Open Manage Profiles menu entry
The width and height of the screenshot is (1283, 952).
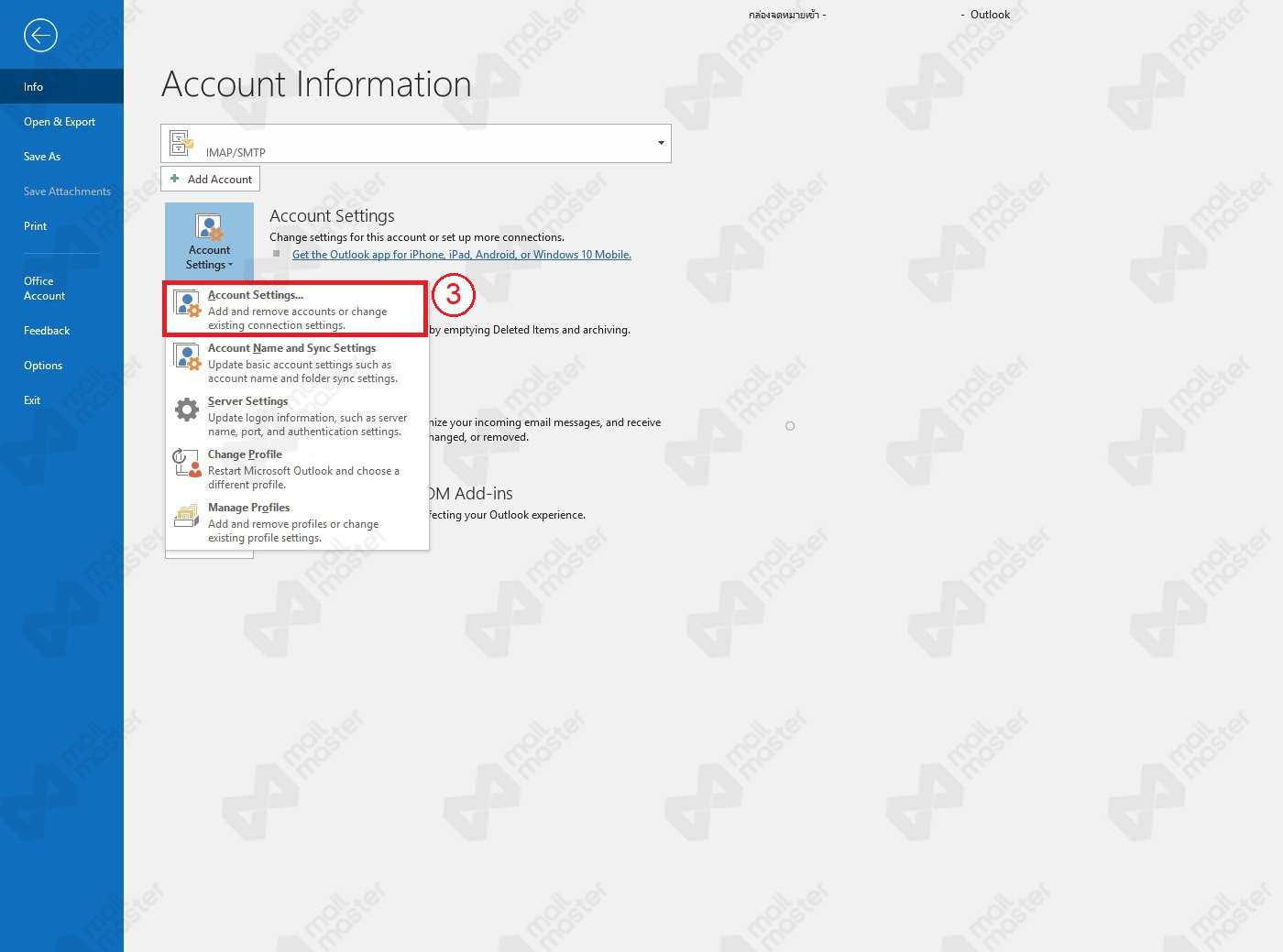(297, 522)
